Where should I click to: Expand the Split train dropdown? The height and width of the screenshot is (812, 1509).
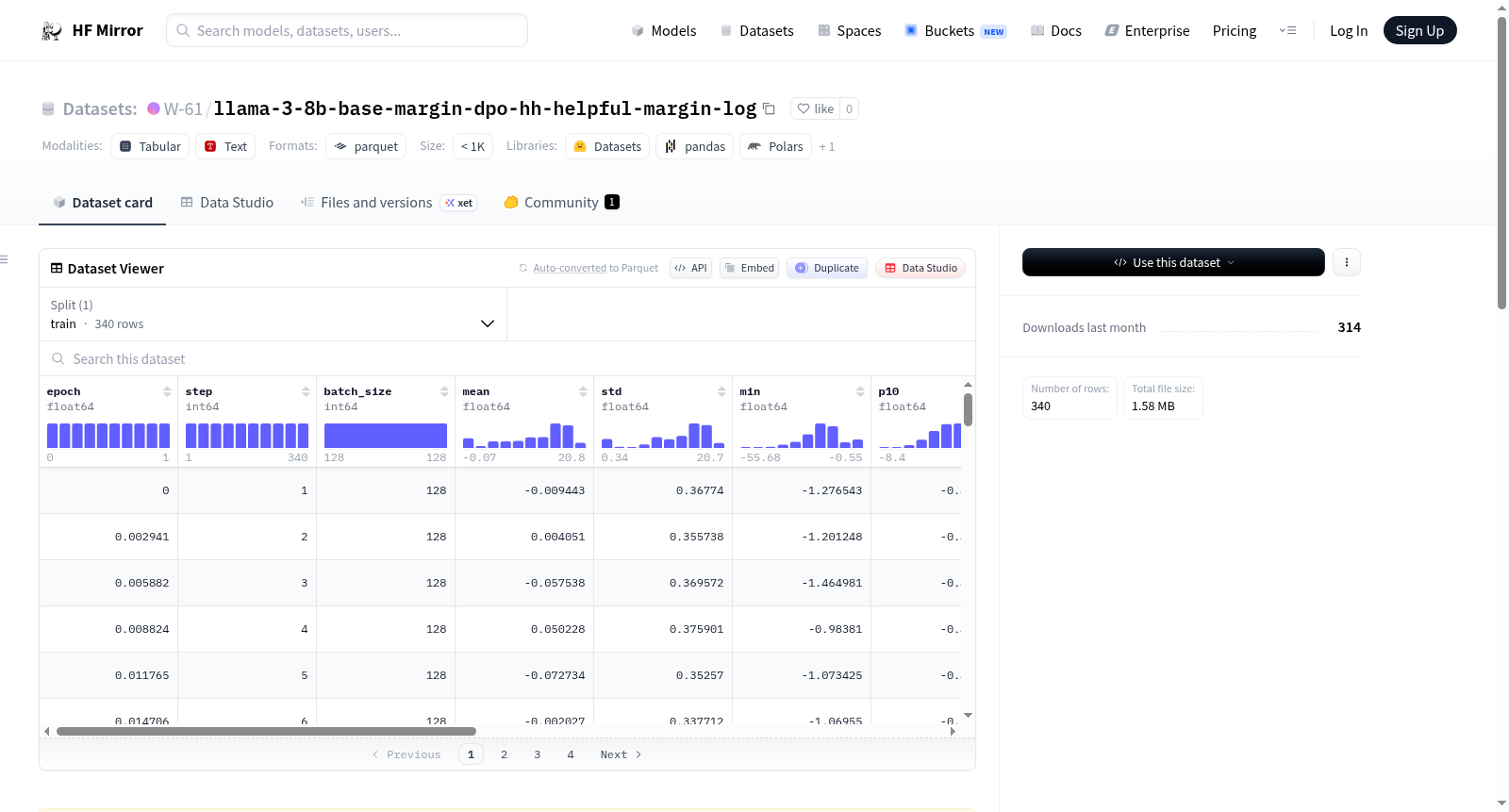click(274, 314)
